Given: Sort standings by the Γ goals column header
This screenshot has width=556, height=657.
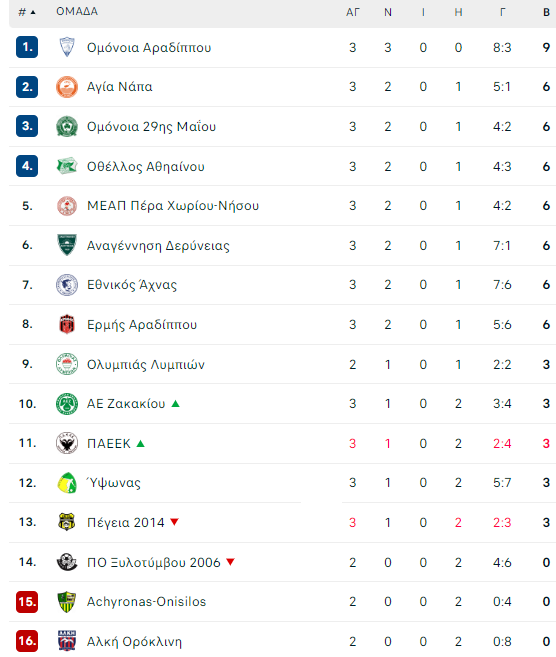Looking at the screenshot, I should pyautogui.click(x=502, y=12).
